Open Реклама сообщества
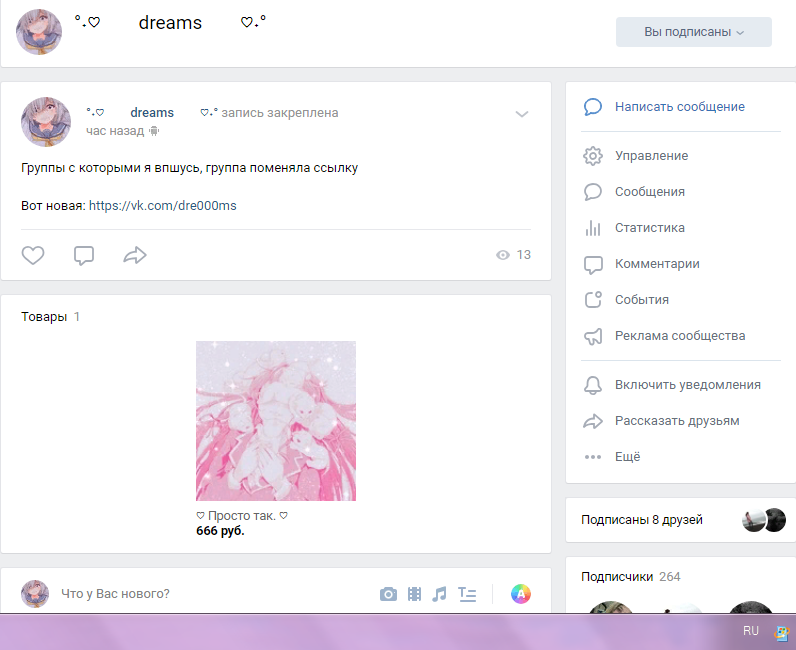The height and width of the screenshot is (650, 796). pos(680,336)
